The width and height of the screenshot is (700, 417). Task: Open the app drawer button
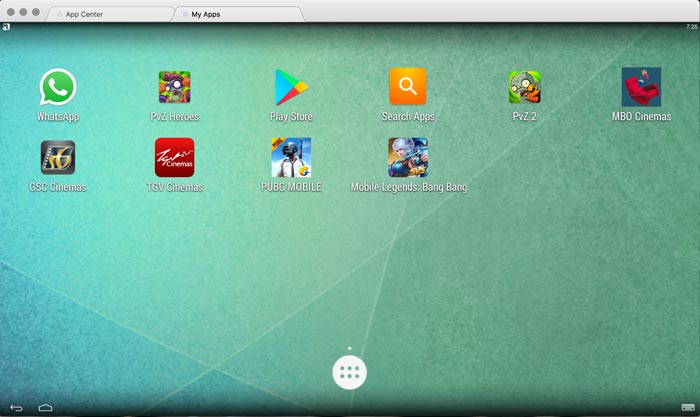point(350,372)
